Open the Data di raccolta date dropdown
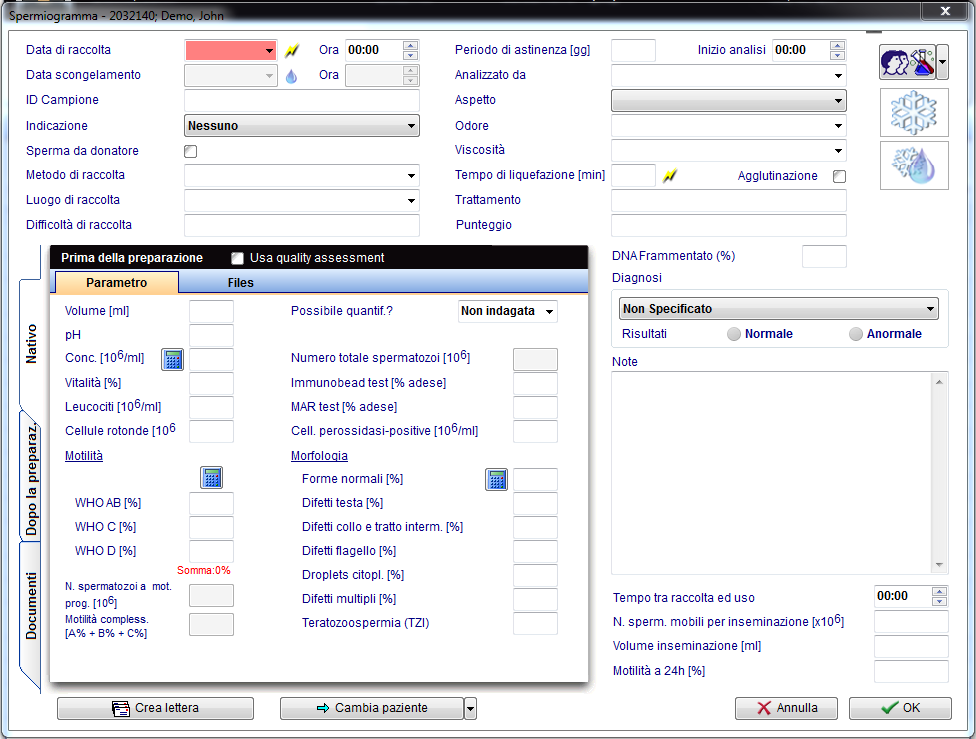 (269, 50)
